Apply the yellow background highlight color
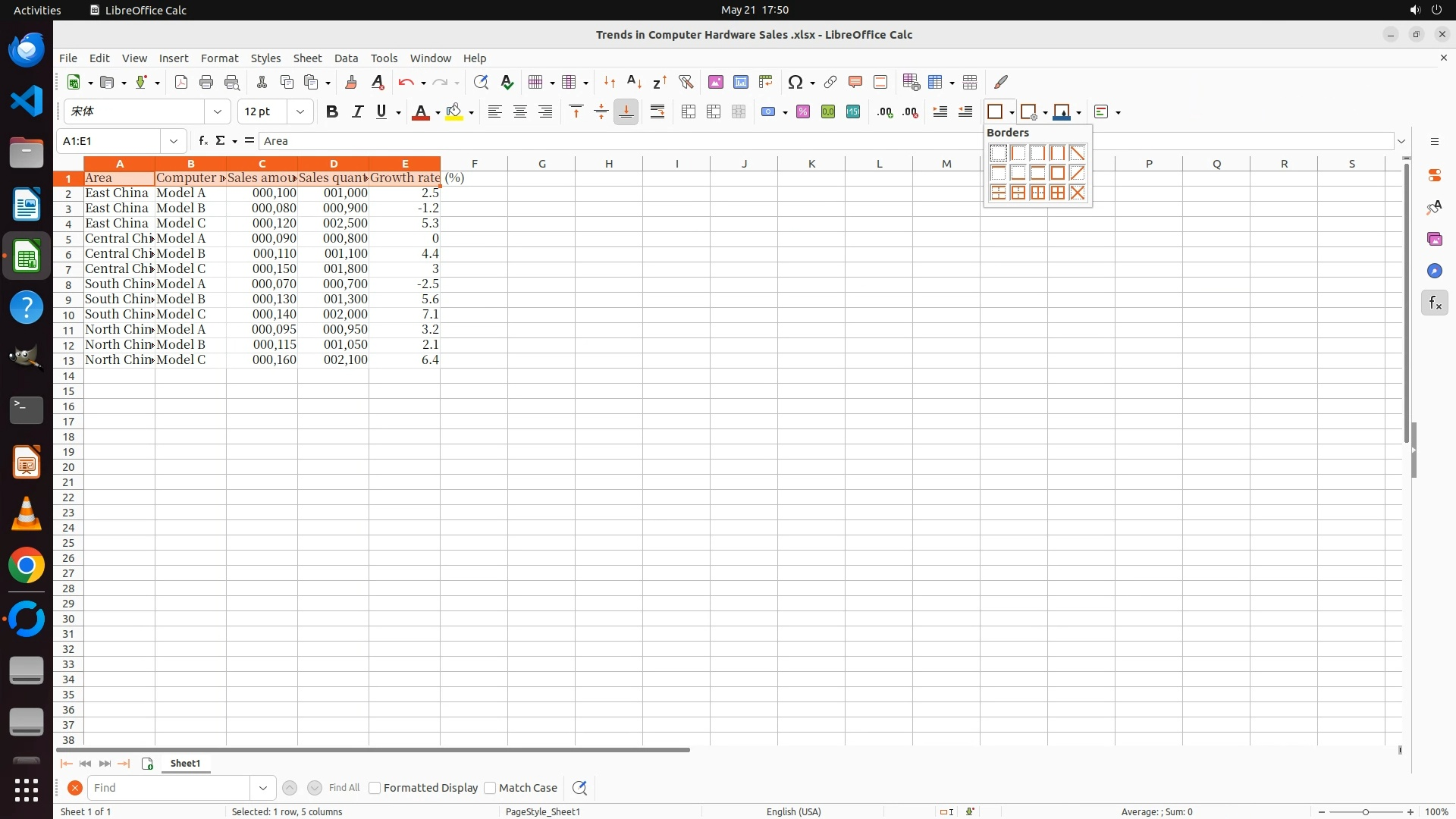This screenshot has width=1456, height=819. click(x=453, y=112)
